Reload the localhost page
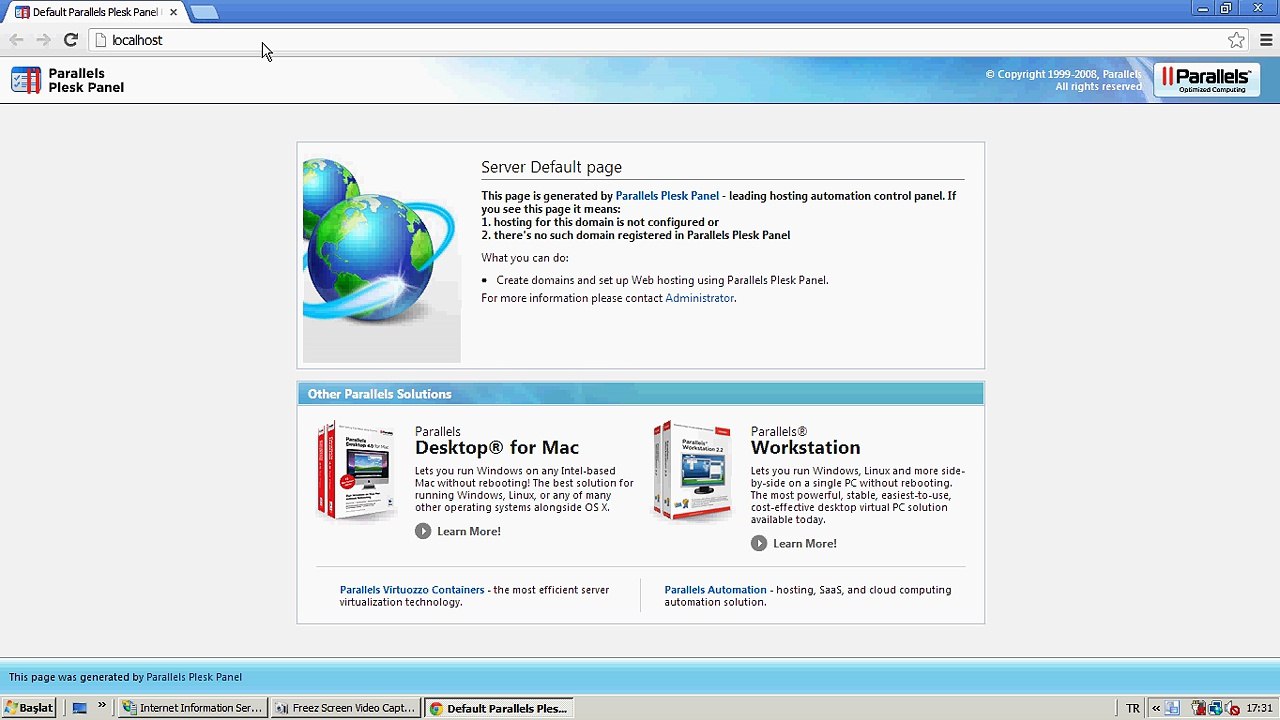1280x720 pixels. tap(70, 40)
